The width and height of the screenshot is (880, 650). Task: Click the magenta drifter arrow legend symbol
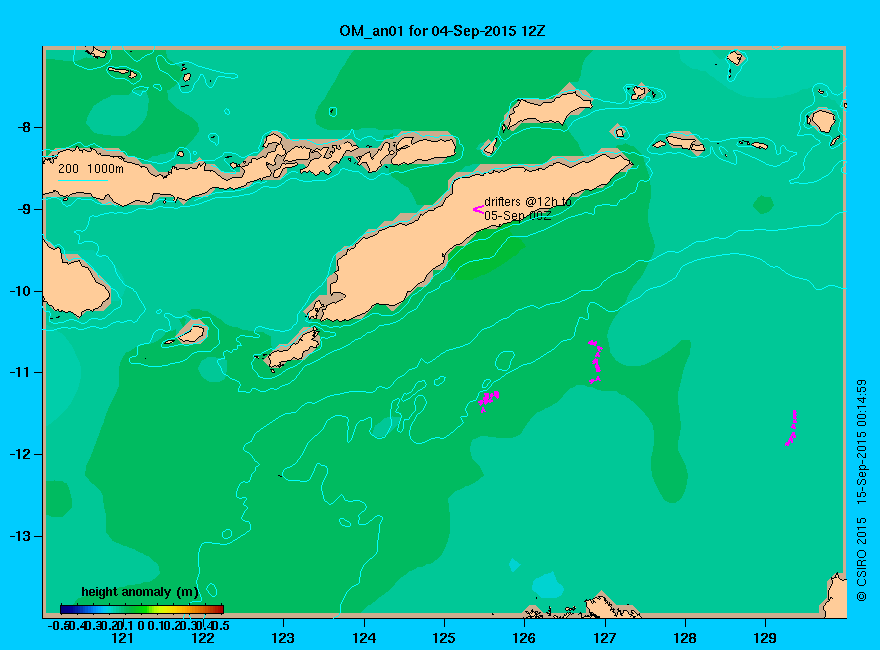[x=478, y=209]
